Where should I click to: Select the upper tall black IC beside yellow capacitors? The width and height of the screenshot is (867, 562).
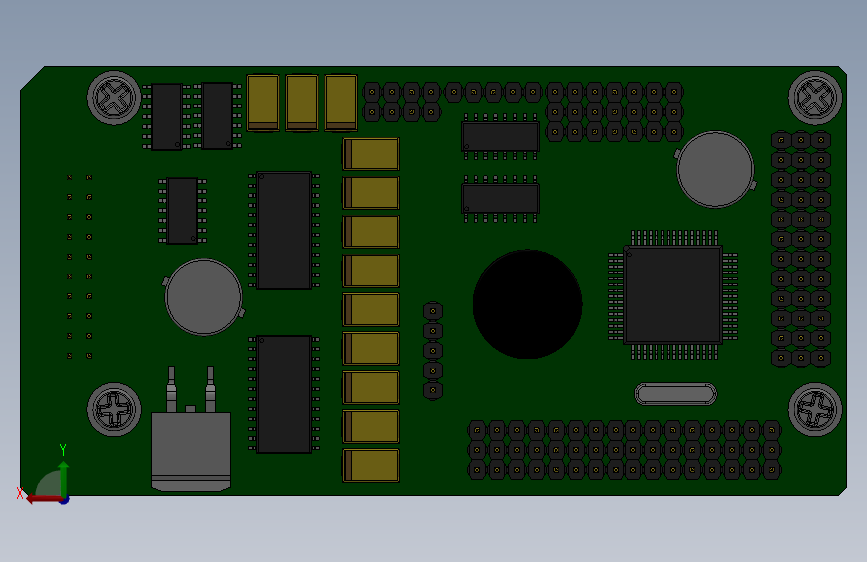[x=284, y=230]
